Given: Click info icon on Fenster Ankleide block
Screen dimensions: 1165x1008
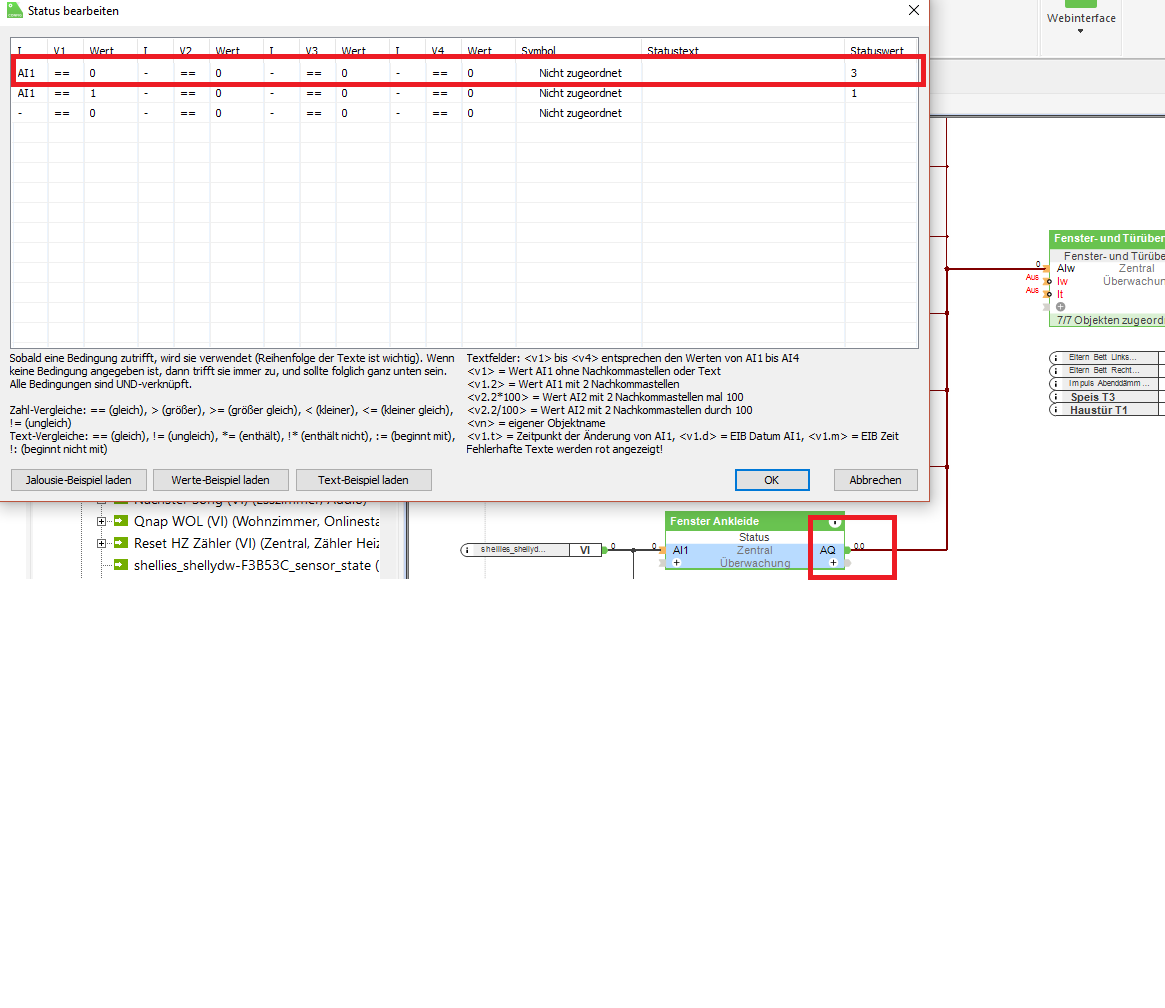Looking at the screenshot, I should pos(834,522).
